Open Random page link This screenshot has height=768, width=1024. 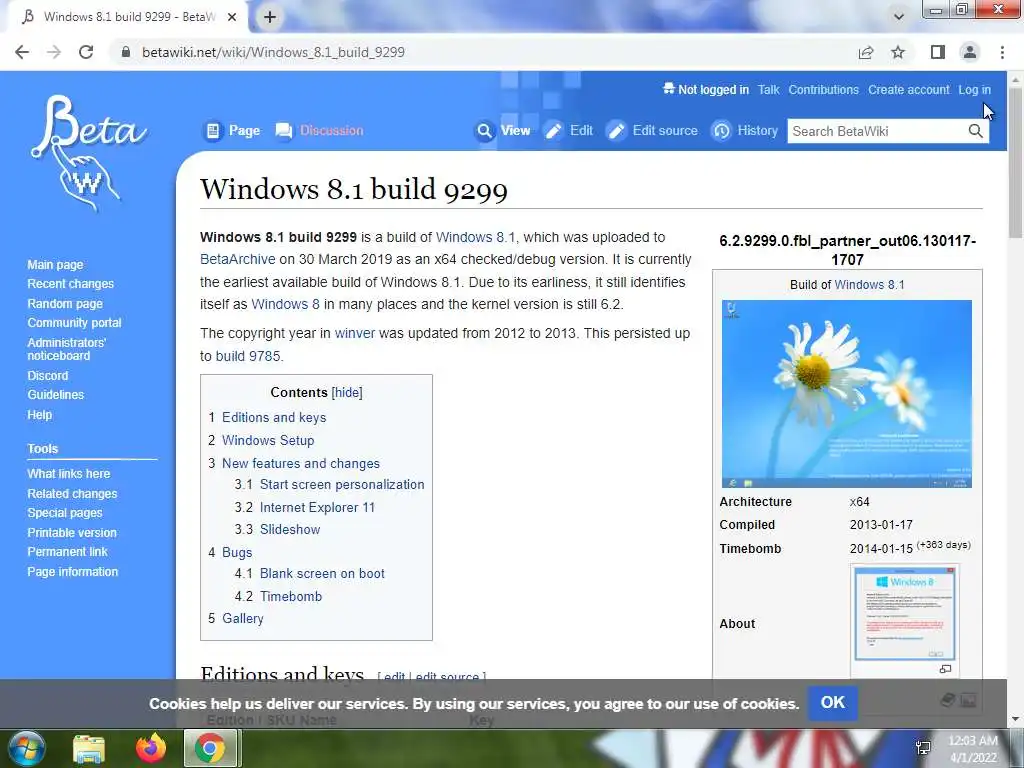pos(65,304)
